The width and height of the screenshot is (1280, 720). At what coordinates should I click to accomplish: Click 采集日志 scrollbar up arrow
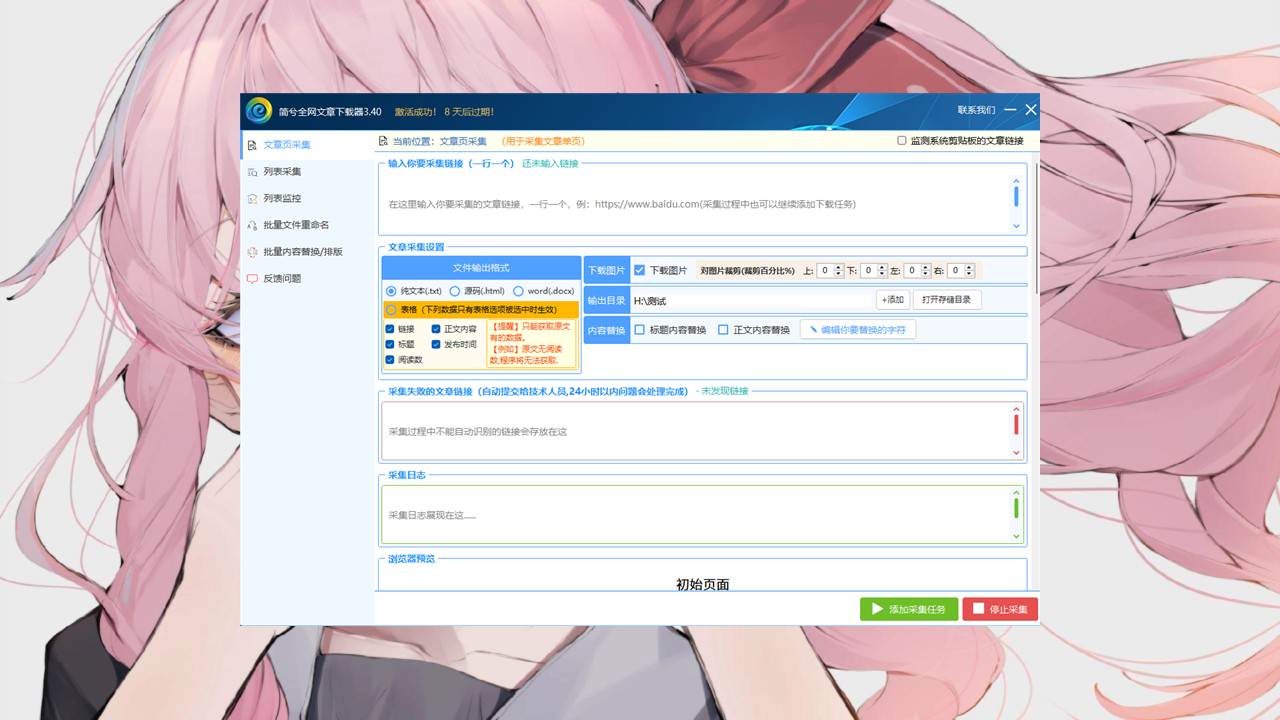click(1017, 493)
